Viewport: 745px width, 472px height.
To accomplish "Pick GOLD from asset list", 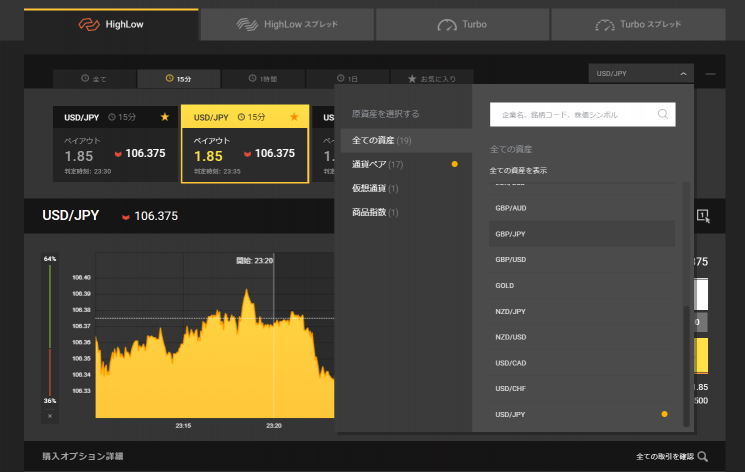I will click(x=582, y=286).
